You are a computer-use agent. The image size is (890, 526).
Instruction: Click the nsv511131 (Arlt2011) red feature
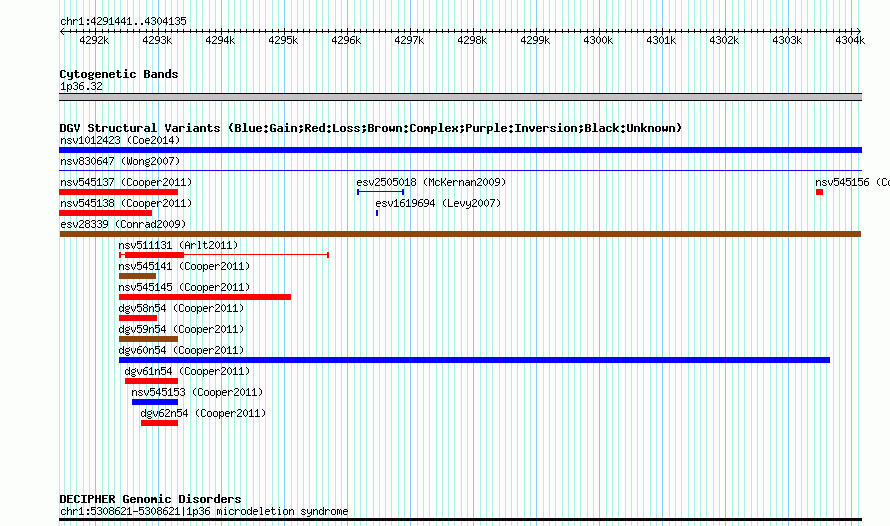[224, 255]
